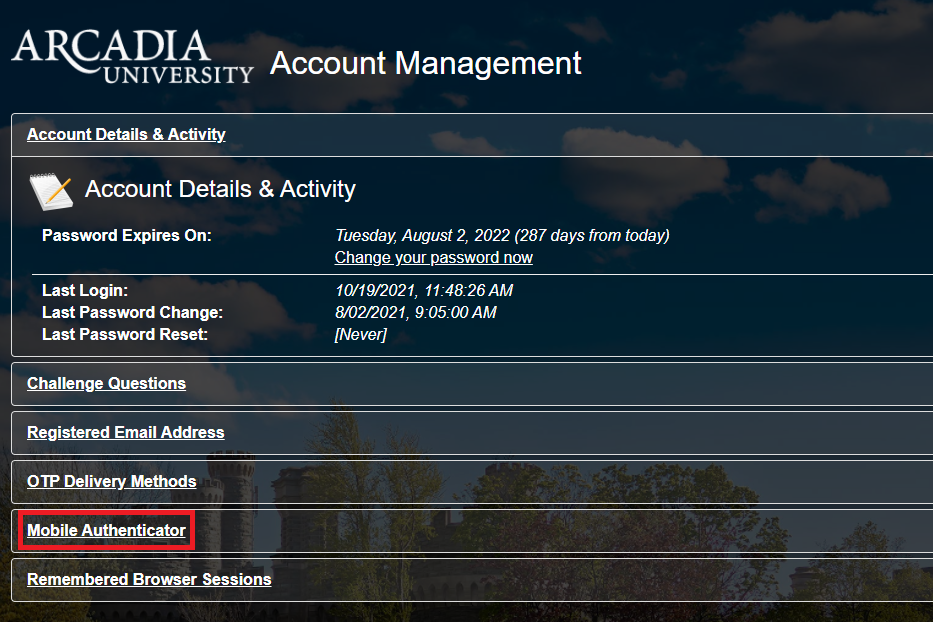Viewport: 933px width, 622px height.
Task: Click the [Never] password reset value
Action: tap(360, 335)
